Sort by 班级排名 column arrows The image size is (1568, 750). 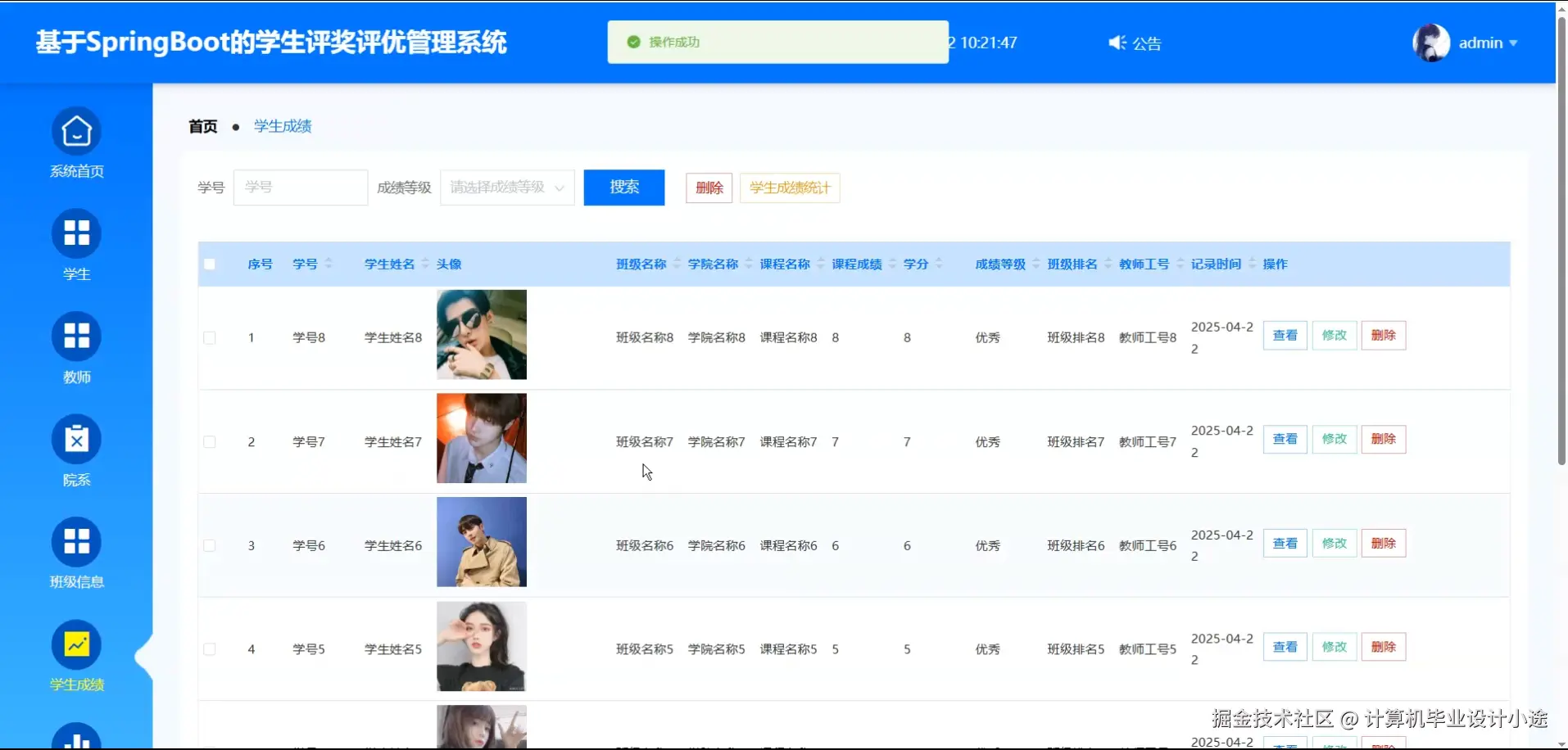tap(1108, 264)
